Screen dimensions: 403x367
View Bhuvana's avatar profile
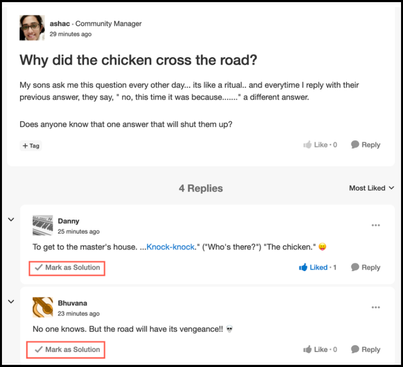point(43,307)
